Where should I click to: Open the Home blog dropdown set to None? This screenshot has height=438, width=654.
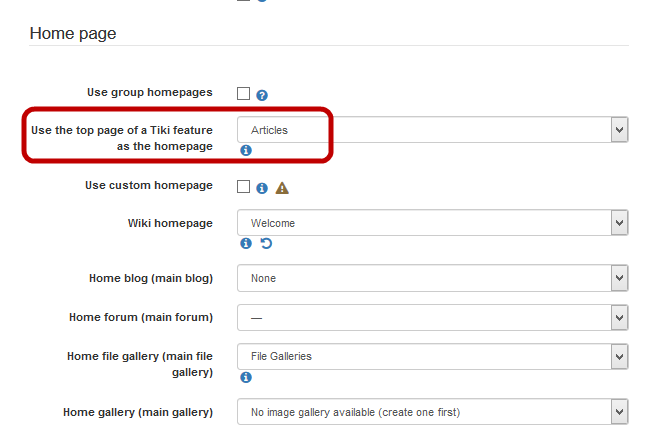click(x=432, y=278)
